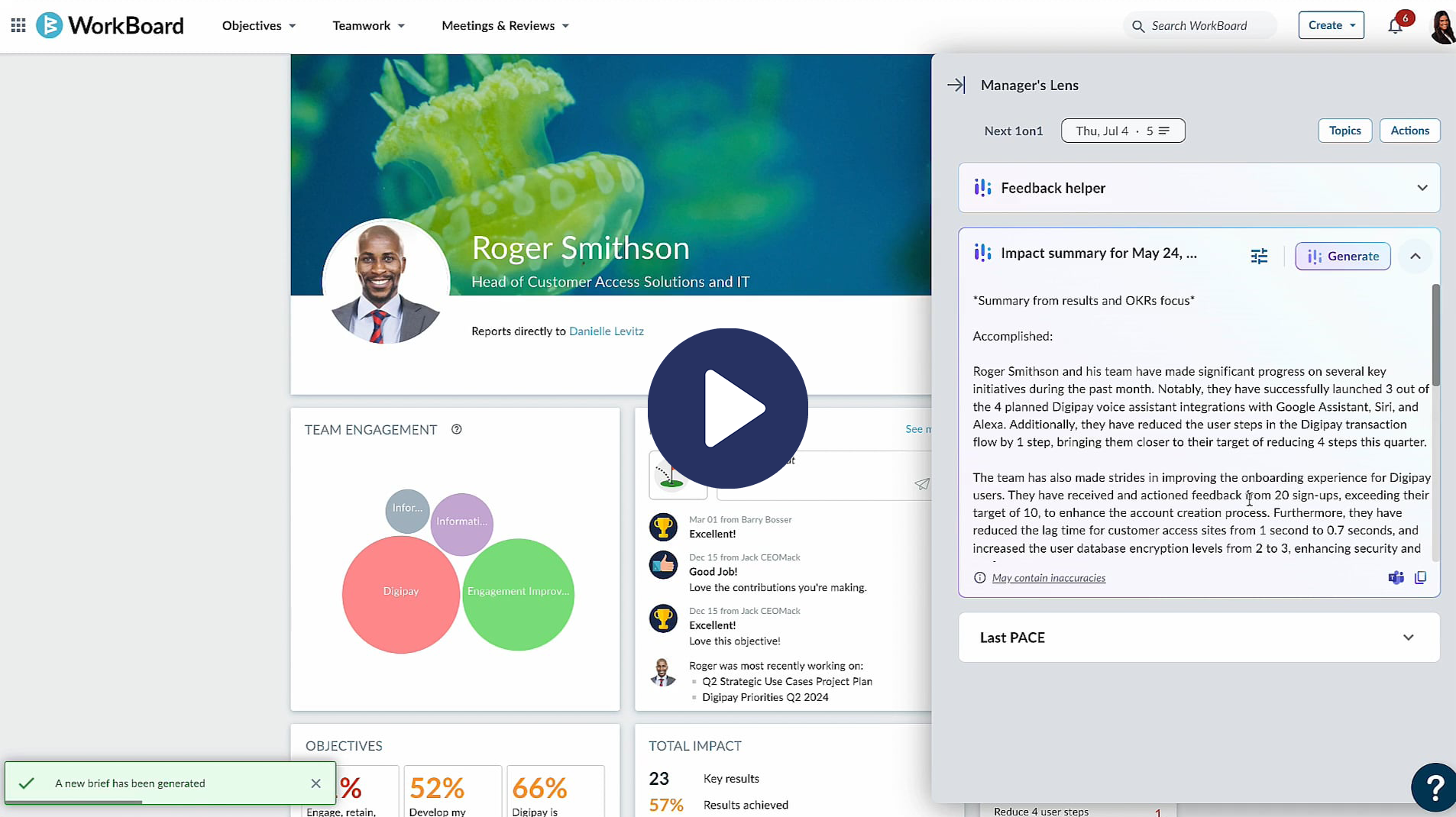1456x817 pixels.
Task: Play the video overlay
Action: click(x=727, y=408)
